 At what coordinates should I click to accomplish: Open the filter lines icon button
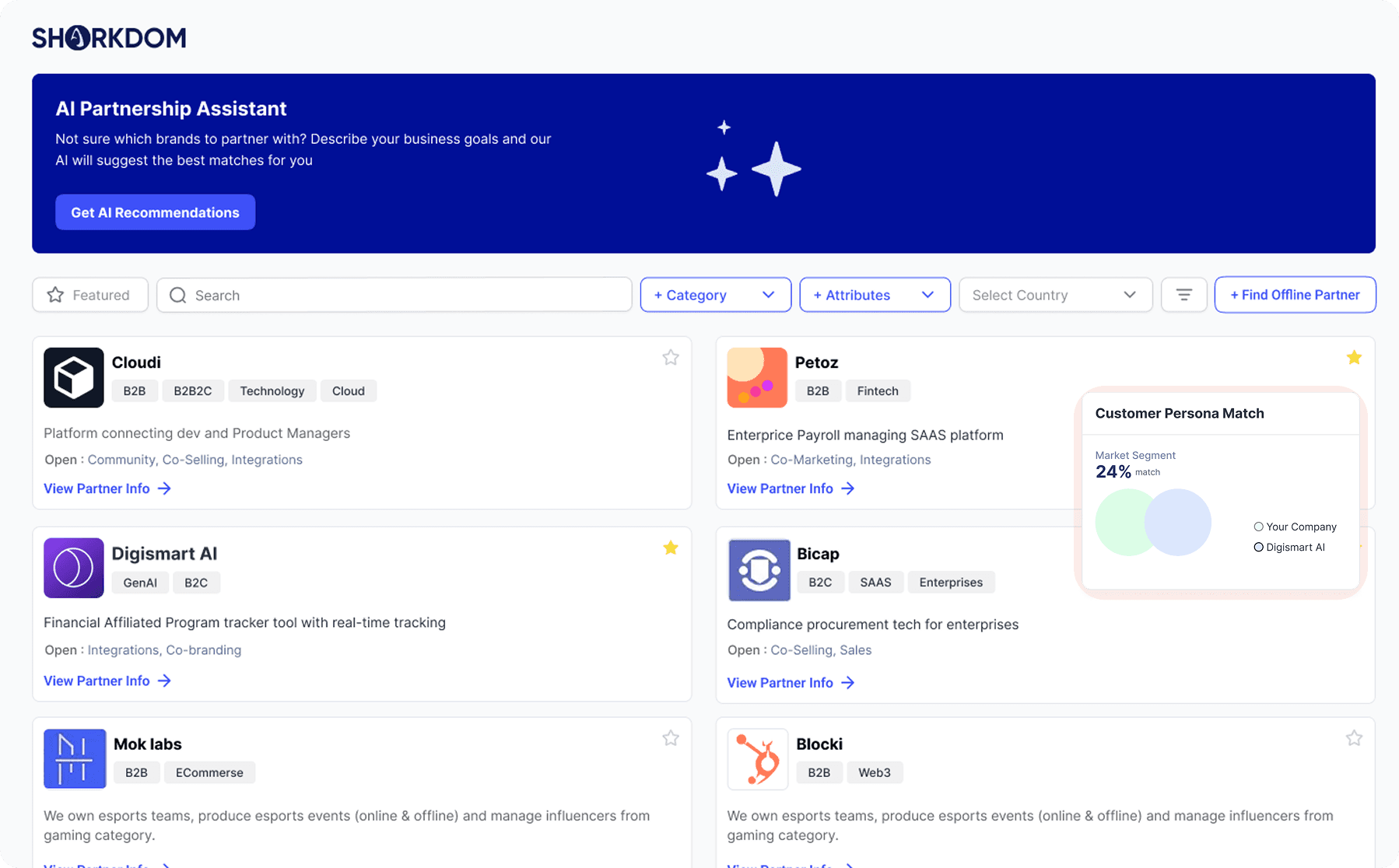pyautogui.click(x=1183, y=295)
